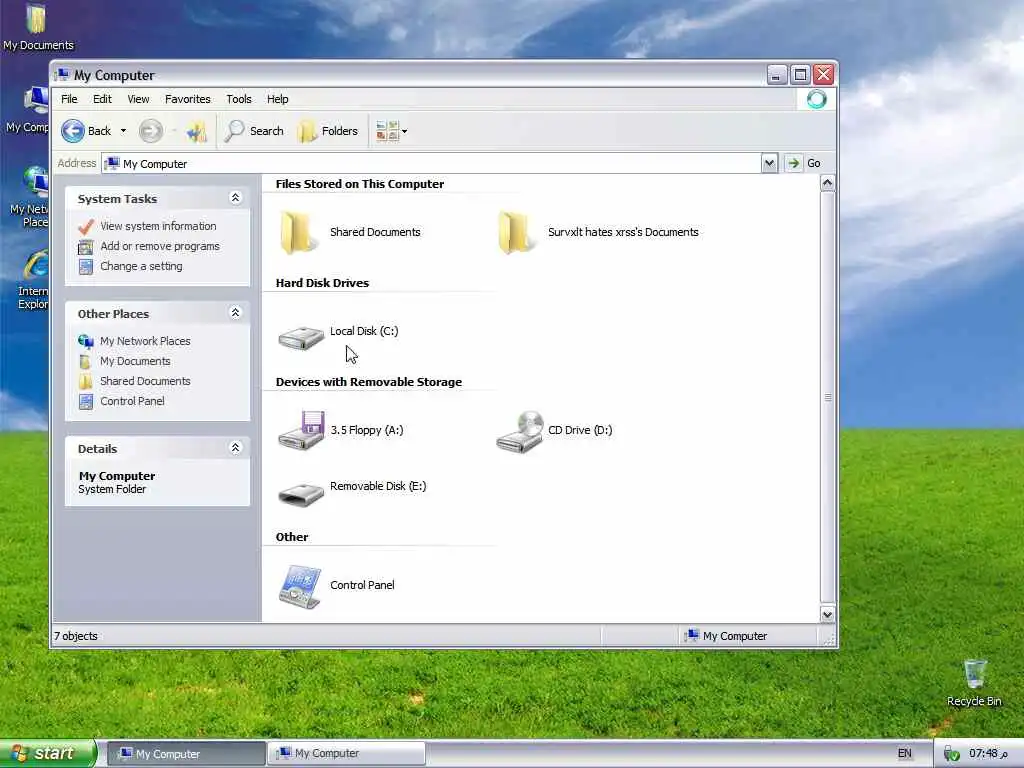Select the 3.5 Floppy (A:) icon

point(301,430)
